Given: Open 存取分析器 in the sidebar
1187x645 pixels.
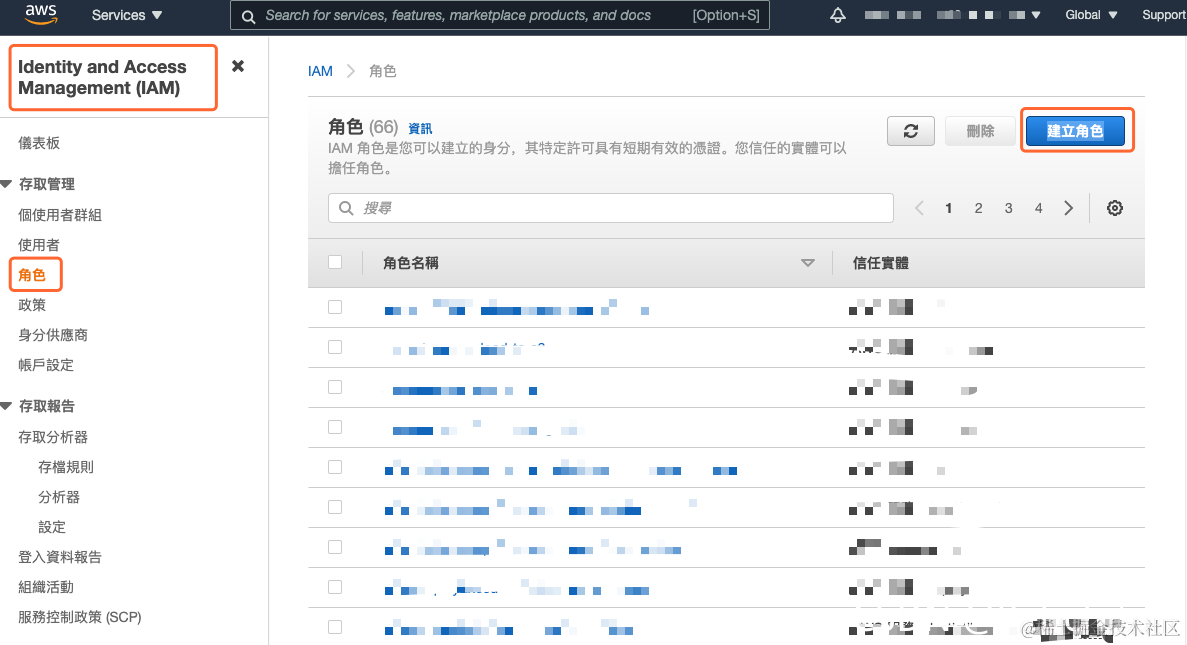Looking at the screenshot, I should coord(53,437).
